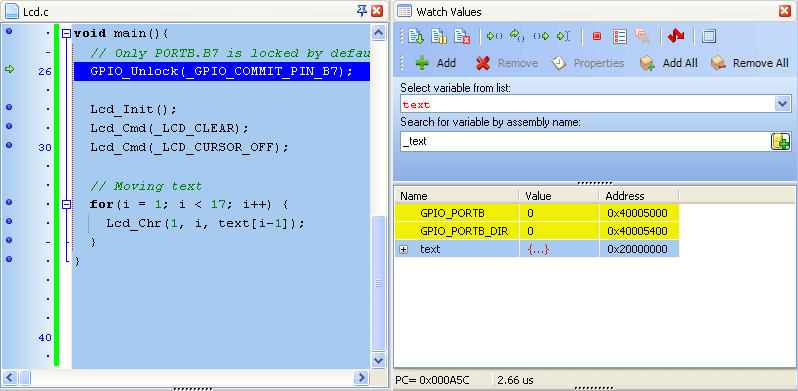Click the Value column header
The height and width of the screenshot is (391, 798).
pos(558,196)
